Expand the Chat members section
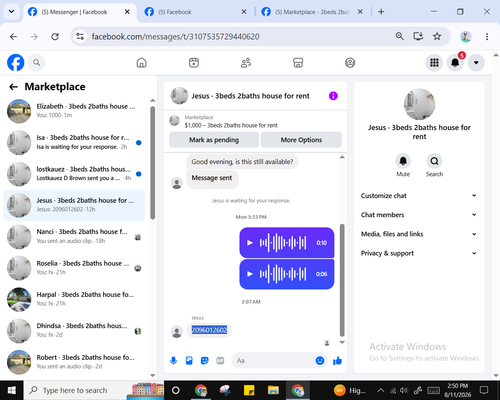This screenshot has width=500, height=400. click(419, 215)
